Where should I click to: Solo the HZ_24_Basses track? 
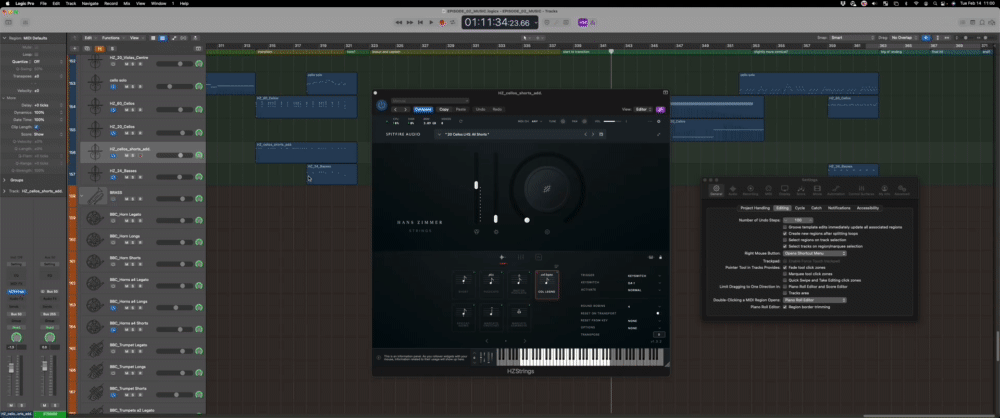132,175
